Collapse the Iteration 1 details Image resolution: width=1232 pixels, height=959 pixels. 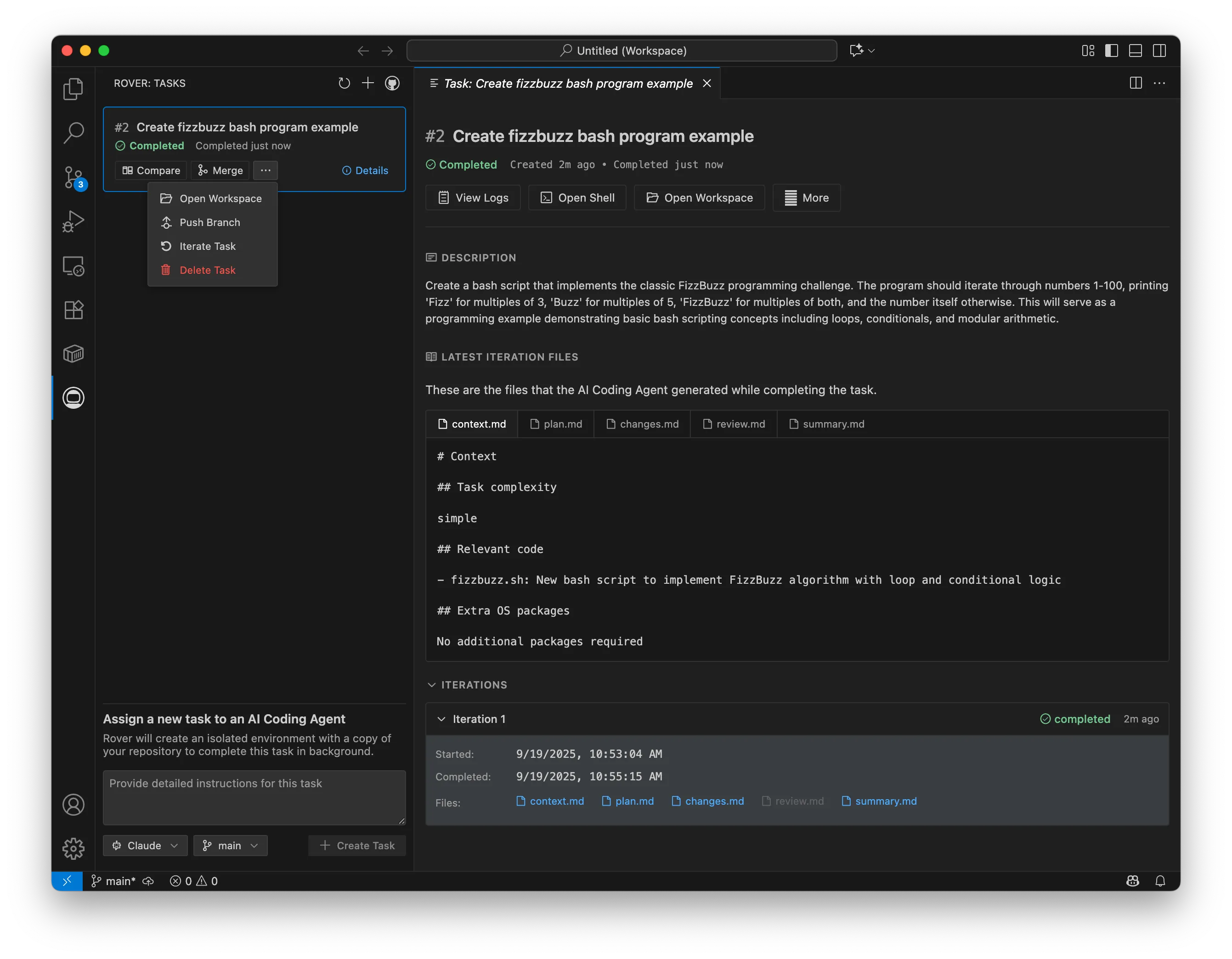pyautogui.click(x=441, y=719)
